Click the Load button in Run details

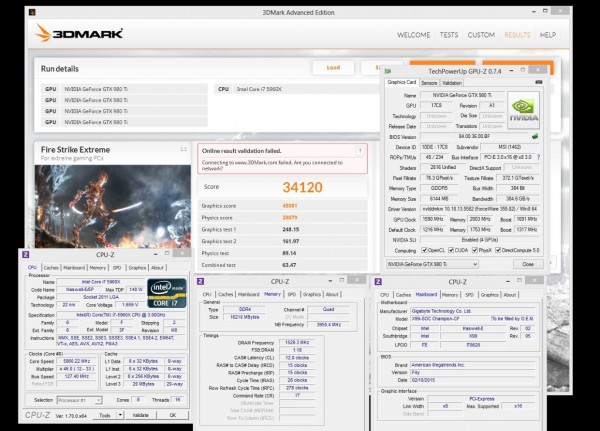pos(333,68)
